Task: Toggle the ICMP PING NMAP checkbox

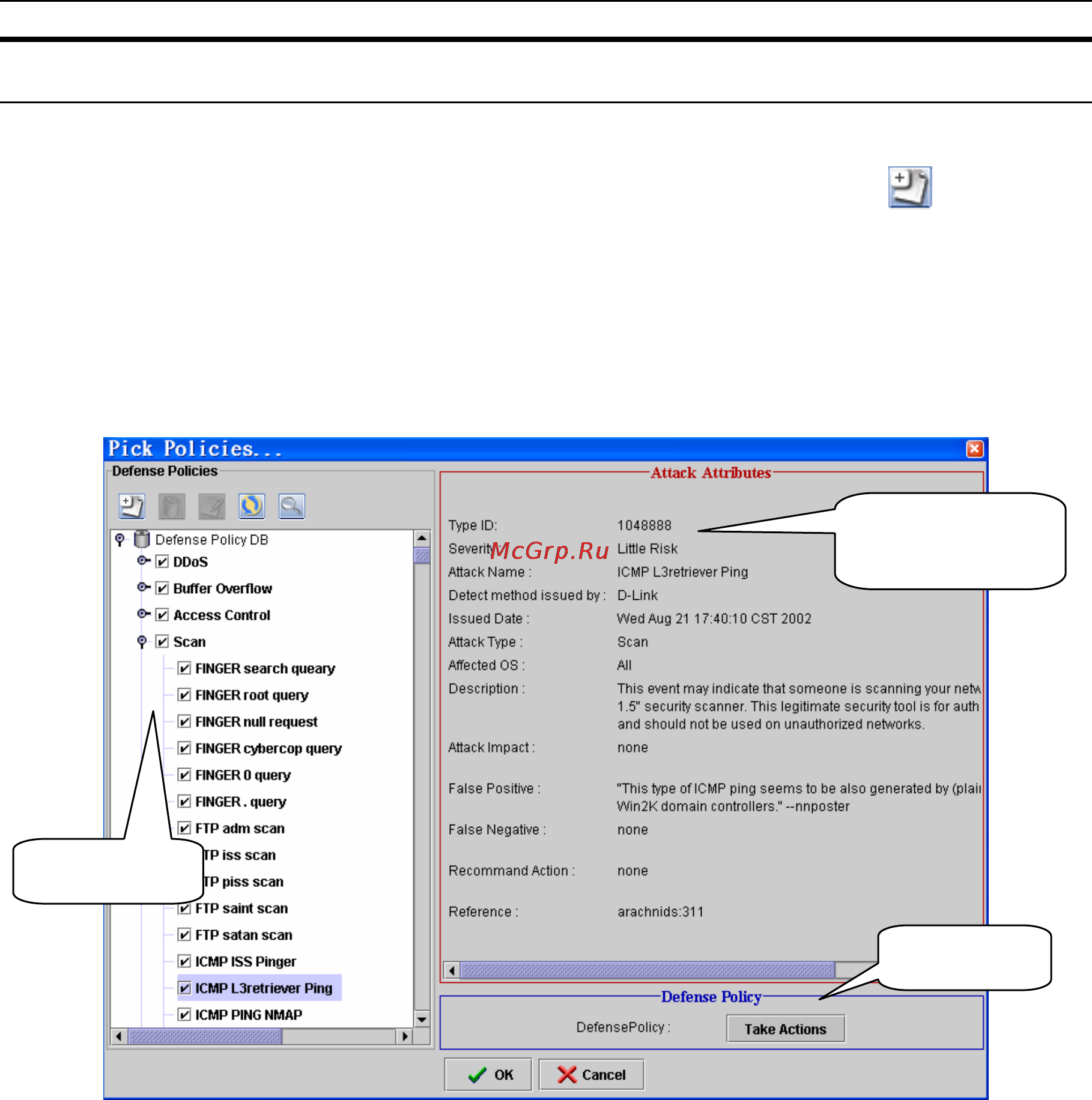Action: 184,1015
